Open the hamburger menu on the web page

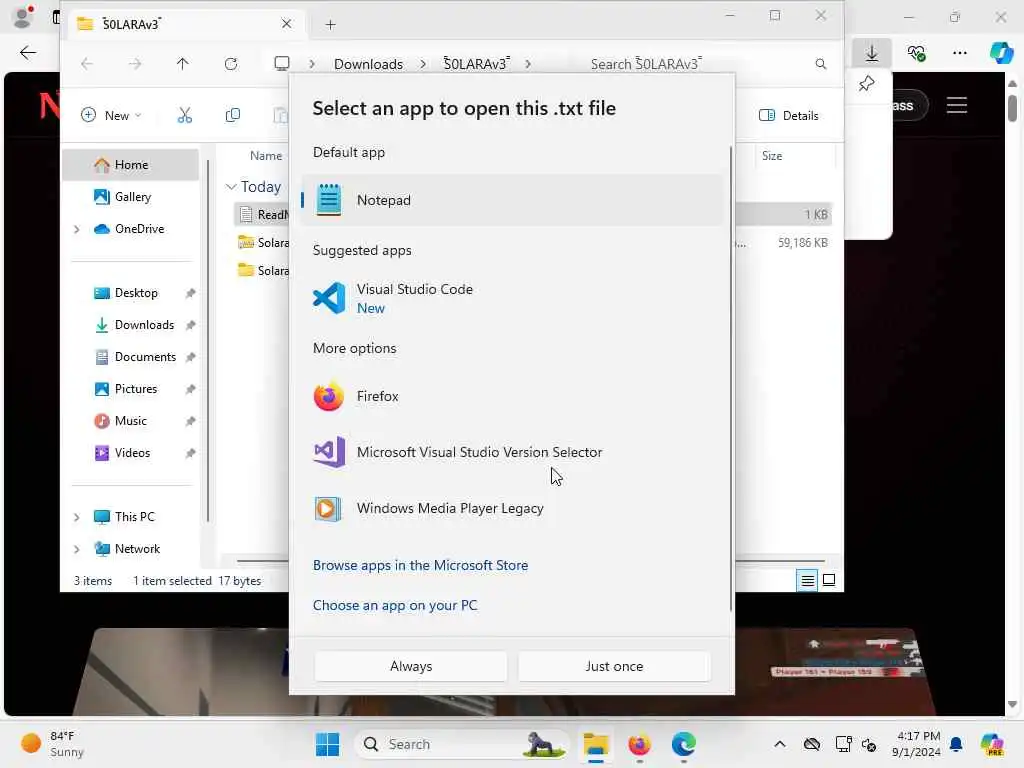pos(957,105)
